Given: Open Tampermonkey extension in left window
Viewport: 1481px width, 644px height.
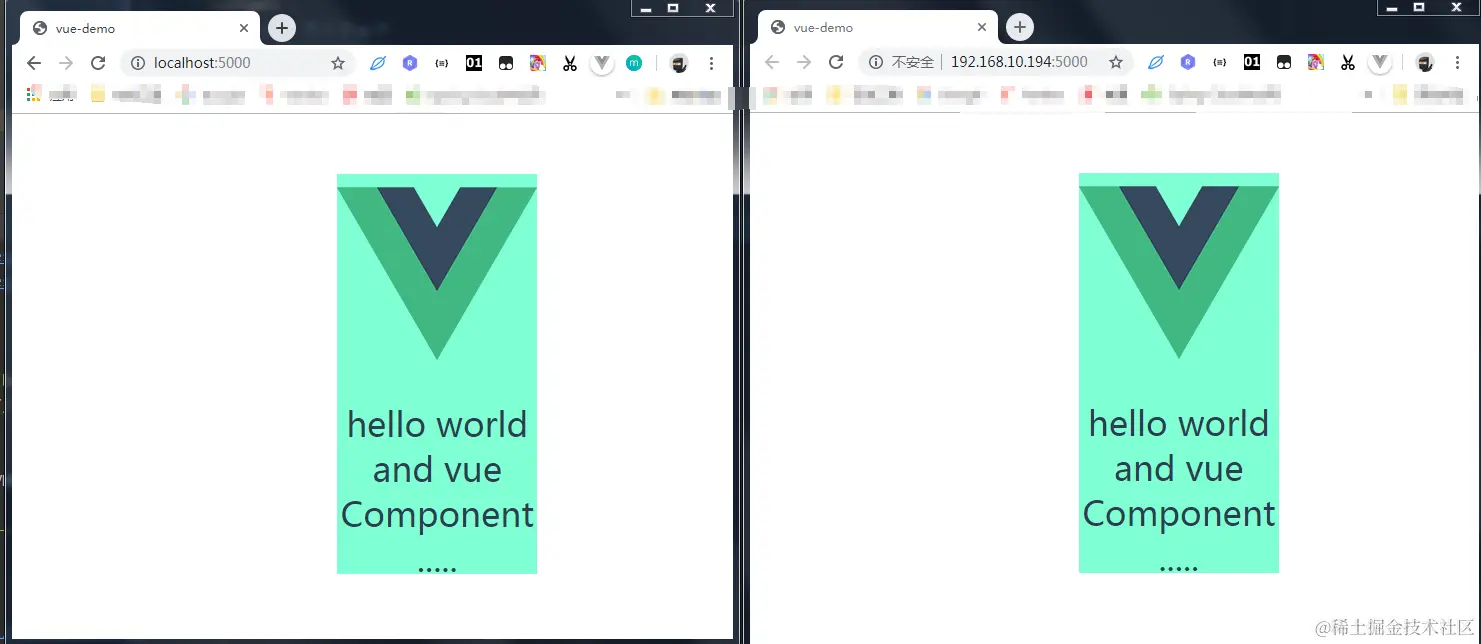Looking at the screenshot, I should point(506,63).
